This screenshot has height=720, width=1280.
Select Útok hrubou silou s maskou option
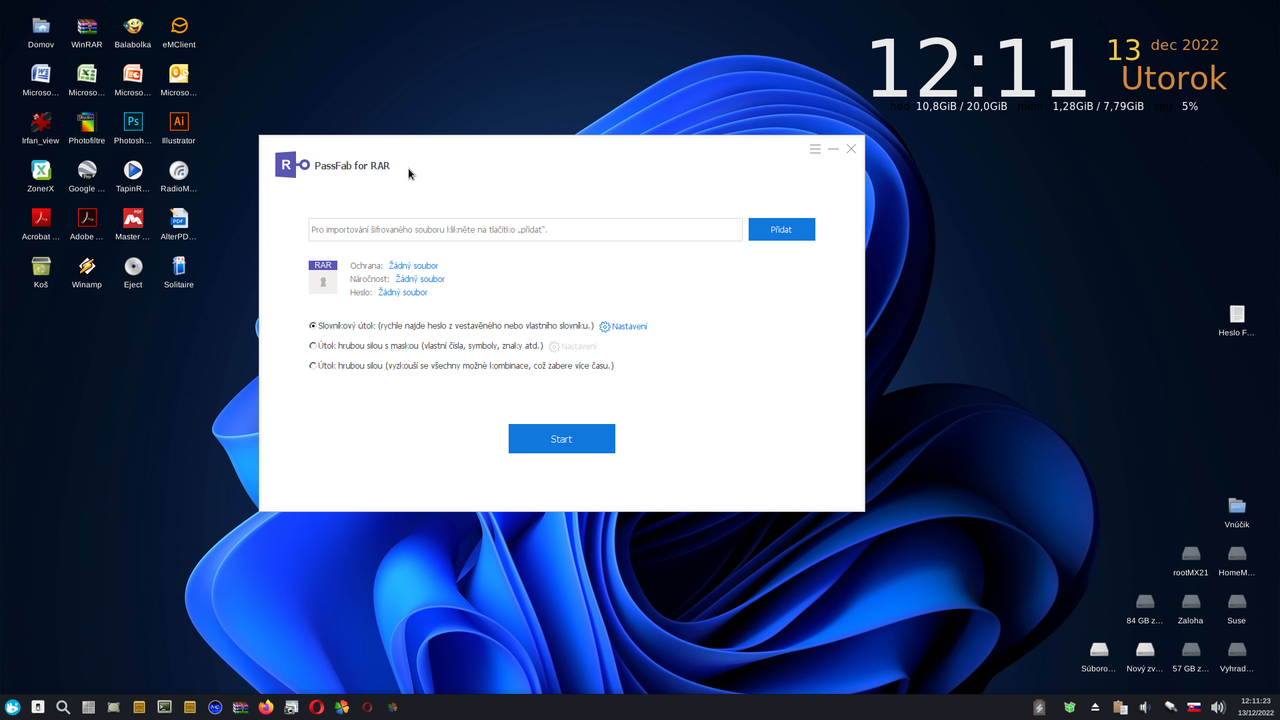[313, 346]
